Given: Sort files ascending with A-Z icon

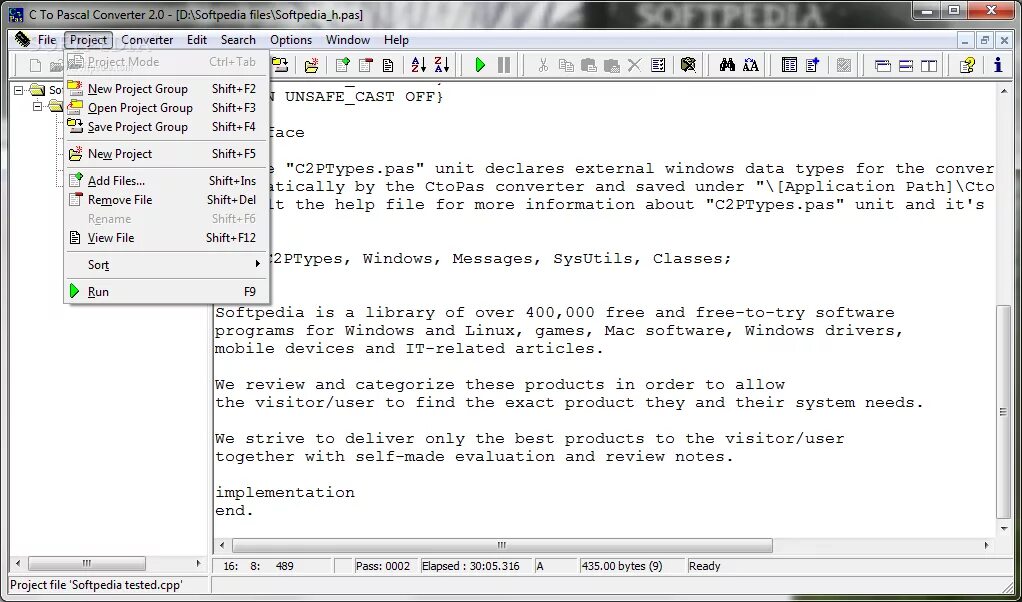Looking at the screenshot, I should click(x=418, y=65).
